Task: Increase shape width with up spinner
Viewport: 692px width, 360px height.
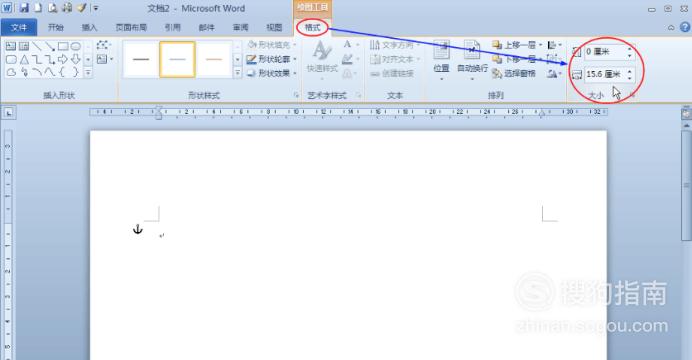Action: click(x=630, y=71)
